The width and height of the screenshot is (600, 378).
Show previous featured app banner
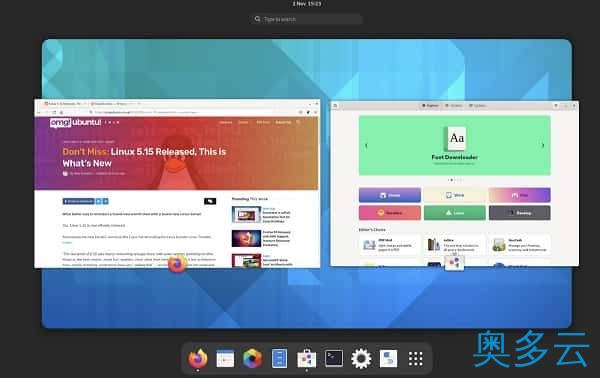(366, 145)
